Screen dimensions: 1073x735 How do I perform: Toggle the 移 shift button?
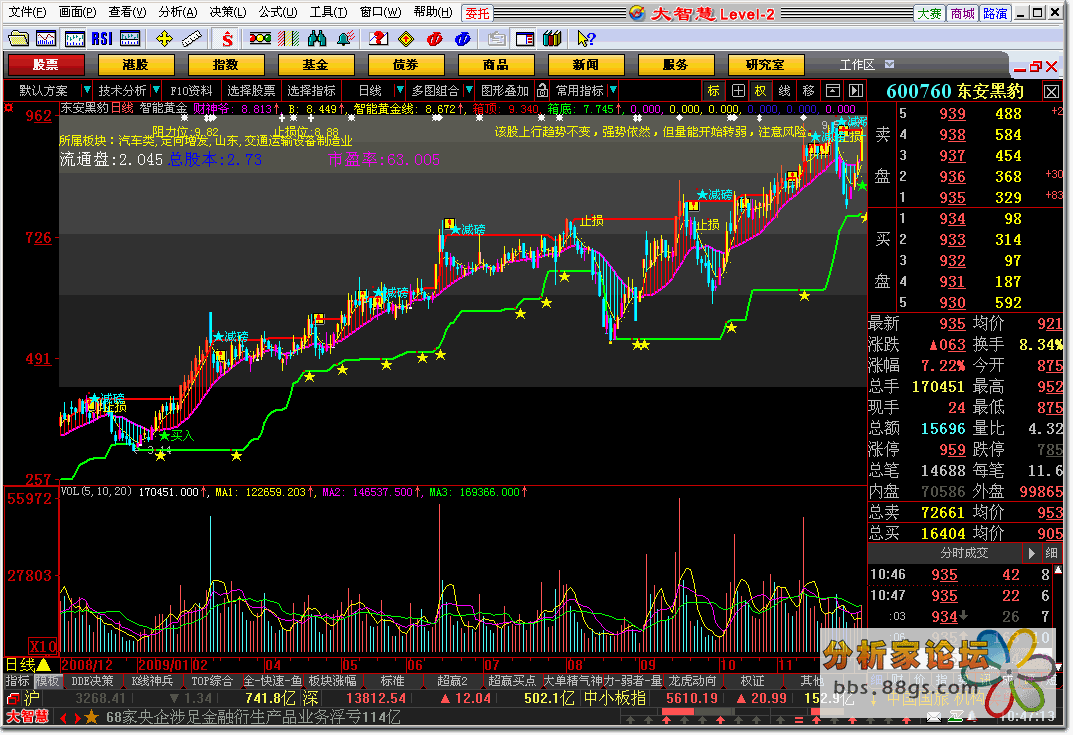coord(808,90)
